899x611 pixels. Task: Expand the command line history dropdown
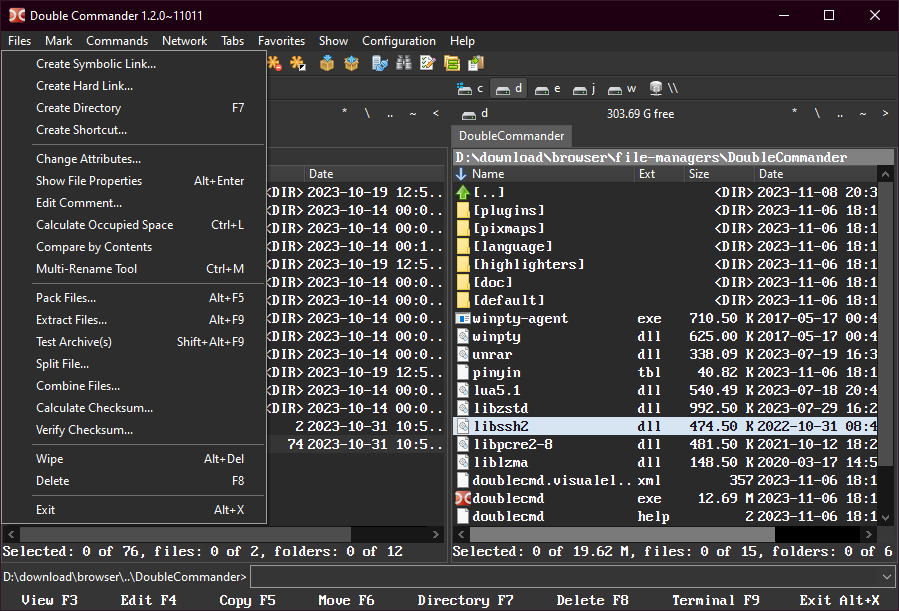pyautogui.click(x=887, y=577)
